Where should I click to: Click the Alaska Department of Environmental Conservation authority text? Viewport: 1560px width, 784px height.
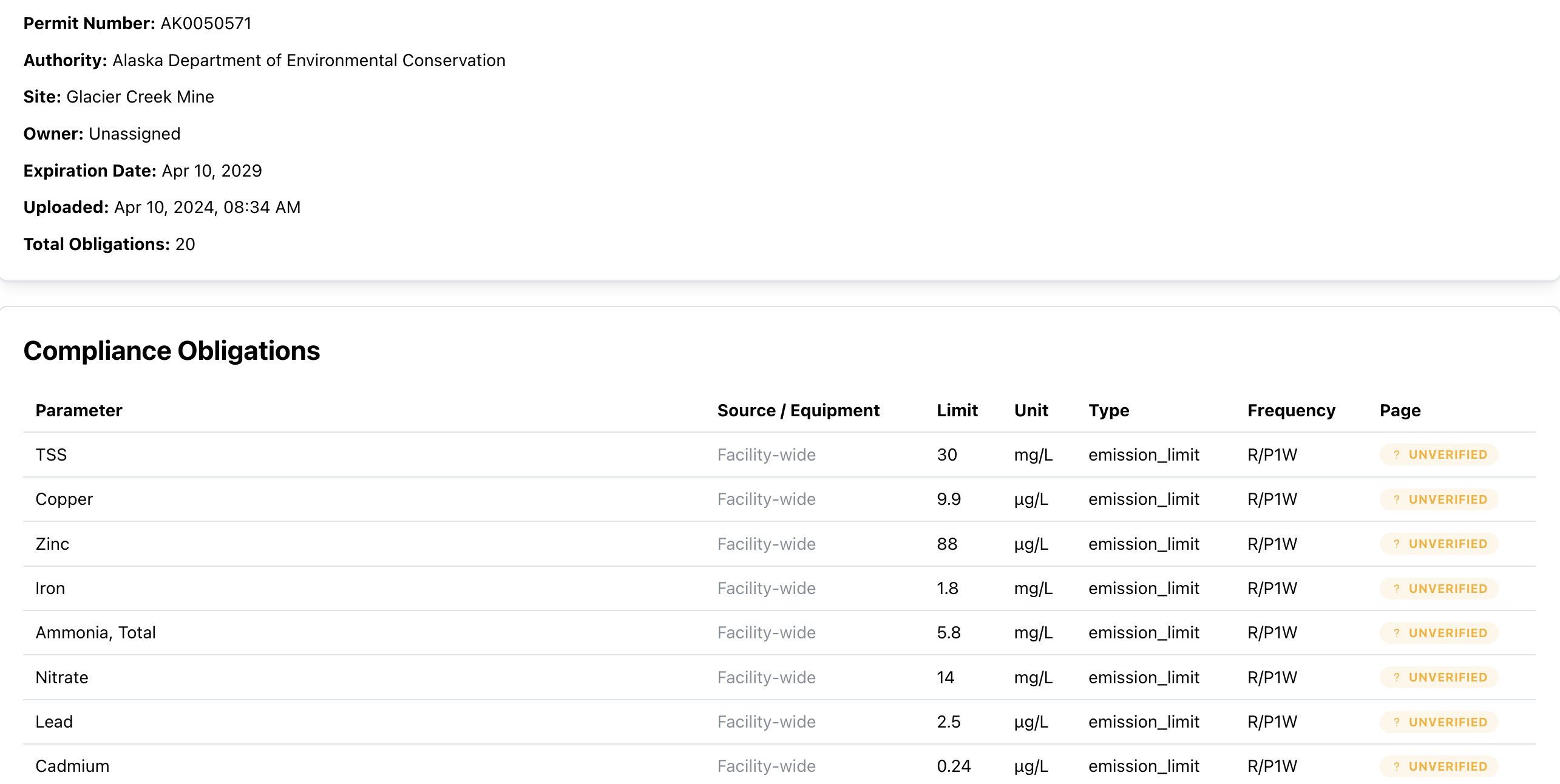(x=309, y=60)
